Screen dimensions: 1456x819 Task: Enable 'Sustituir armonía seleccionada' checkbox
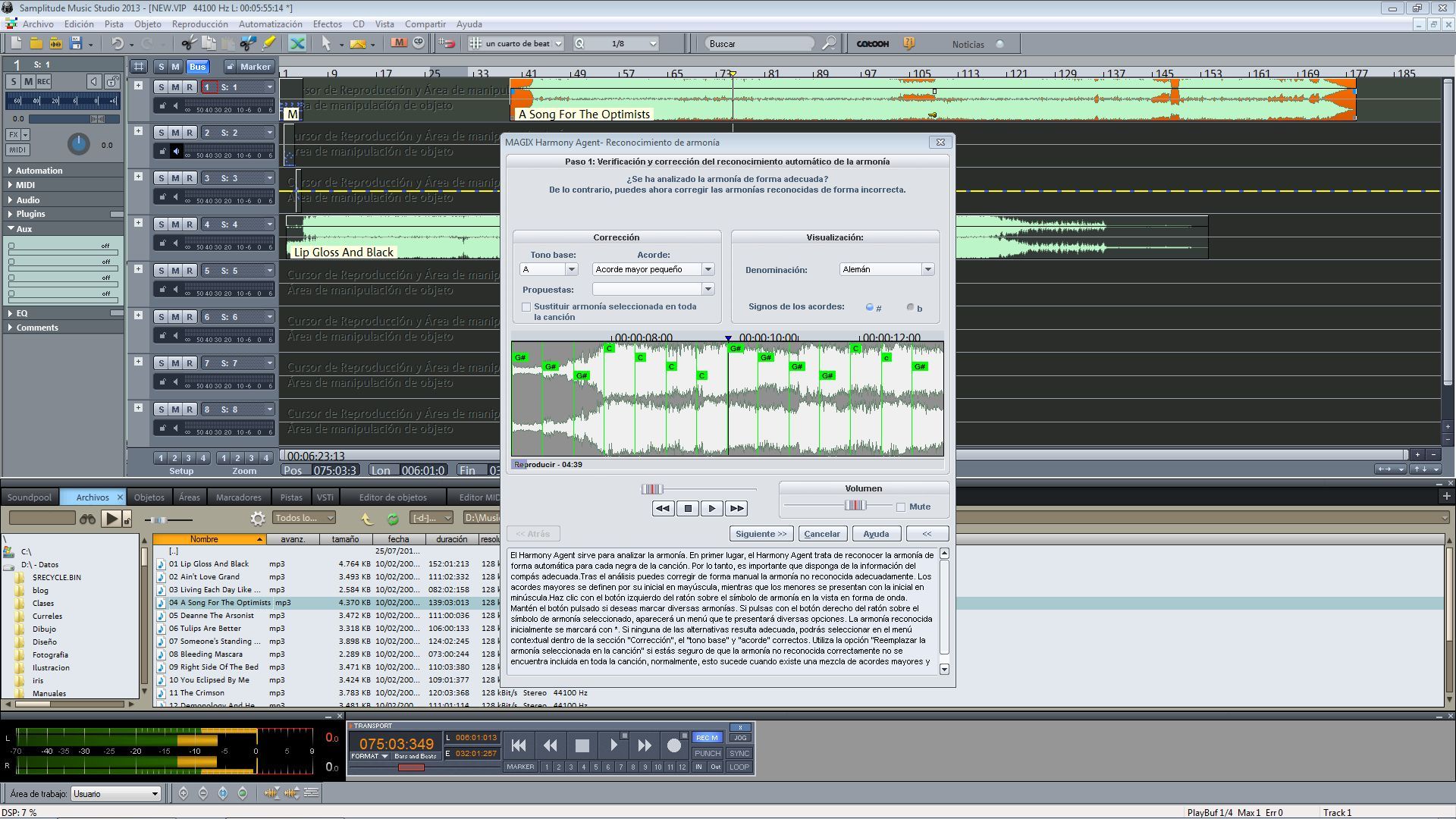click(x=526, y=307)
